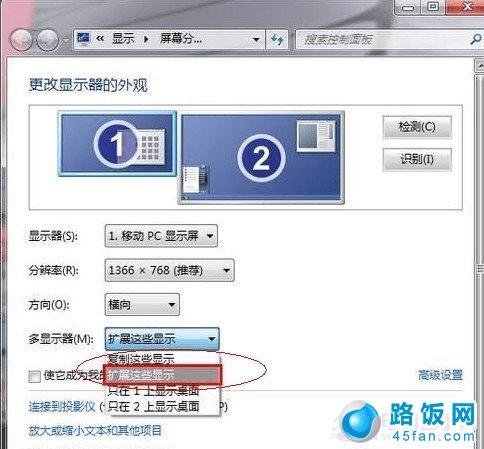Open the 高级设置 advanced settings link
Image resolution: width=484 pixels, height=449 pixels.
[x=440, y=375]
